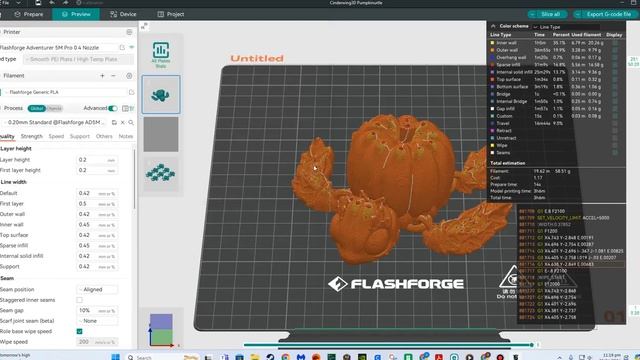Click save process preset icon
The height and width of the screenshot is (360, 640).
(x=114, y=122)
